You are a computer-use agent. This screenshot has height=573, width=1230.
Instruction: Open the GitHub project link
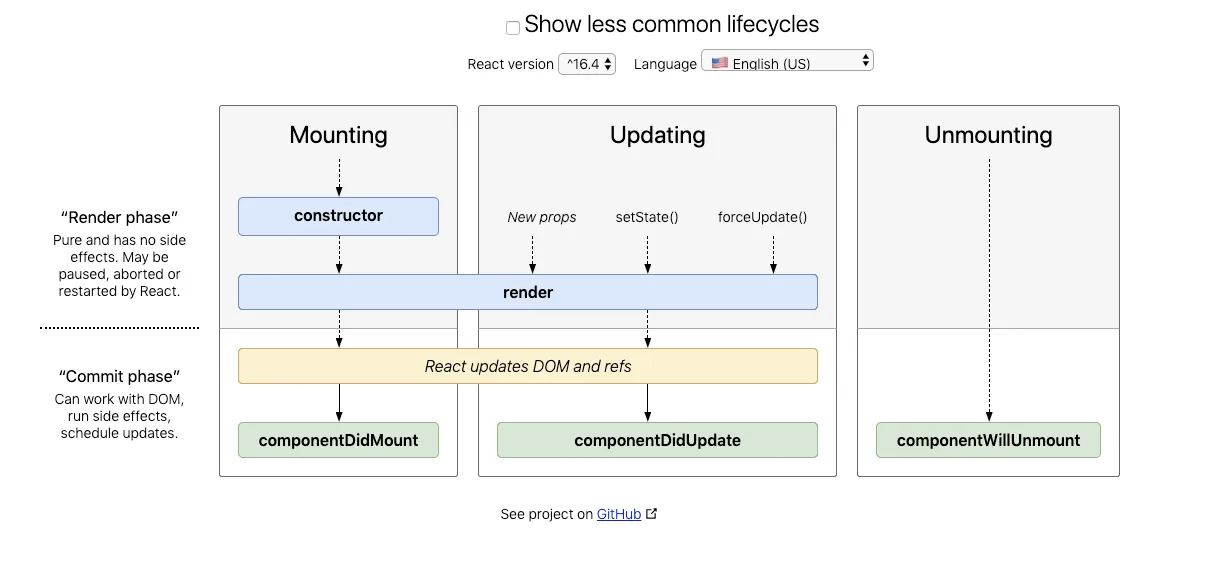[619, 514]
